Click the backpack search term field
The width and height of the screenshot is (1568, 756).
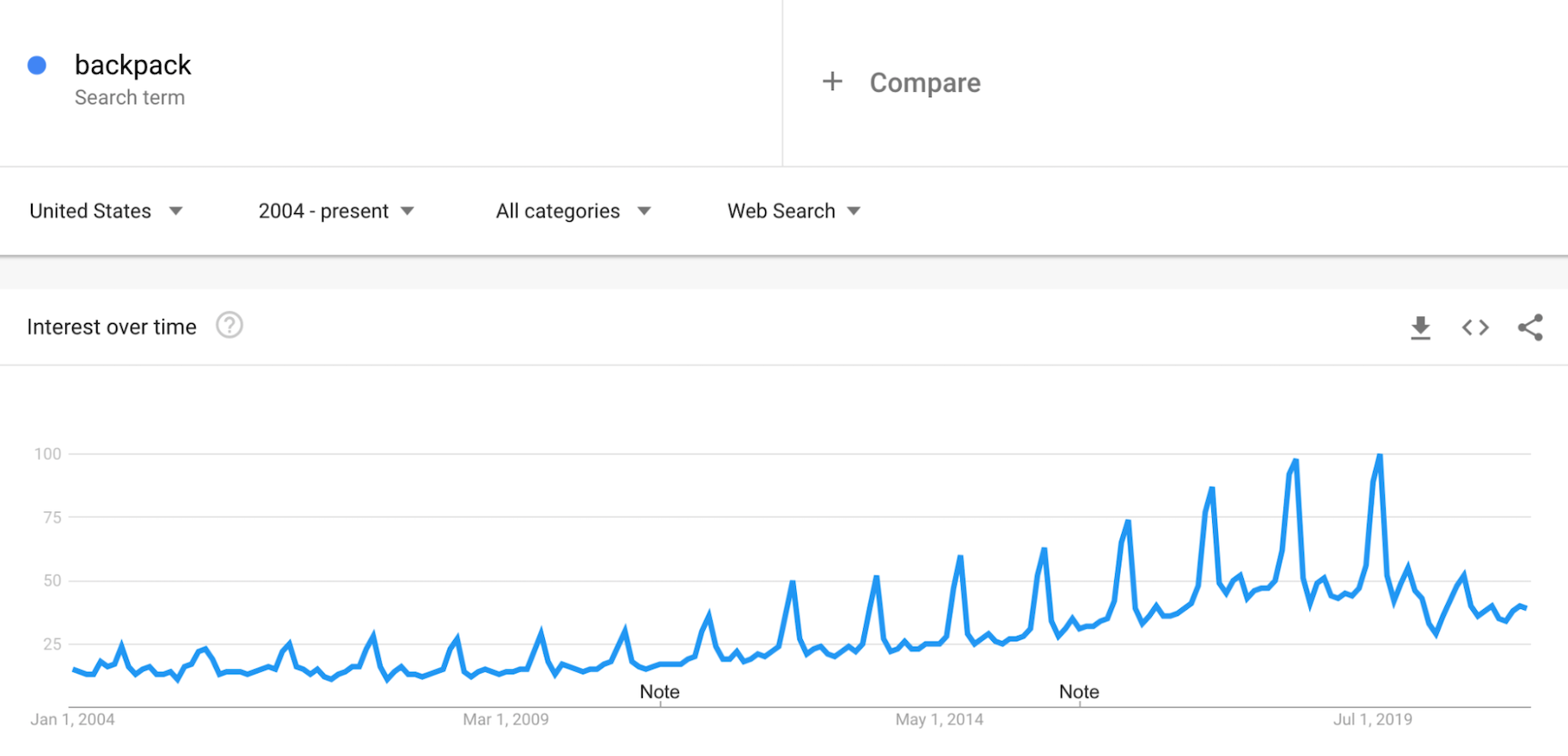(133, 65)
